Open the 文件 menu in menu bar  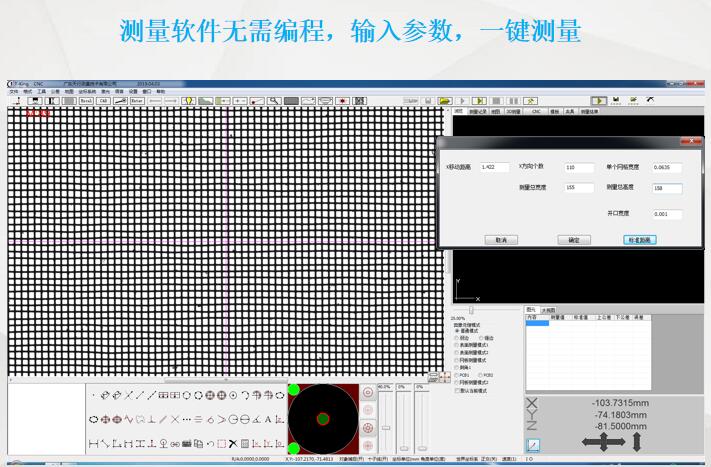click(14, 91)
